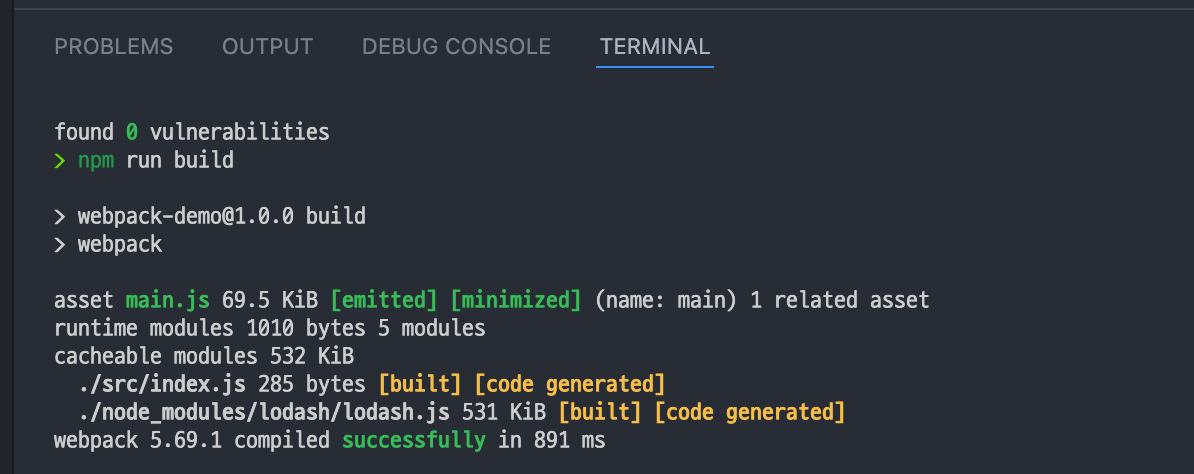Screen dimensions: 1194x474
Task: Switch to the PROBLEMS tab
Action: (x=113, y=46)
